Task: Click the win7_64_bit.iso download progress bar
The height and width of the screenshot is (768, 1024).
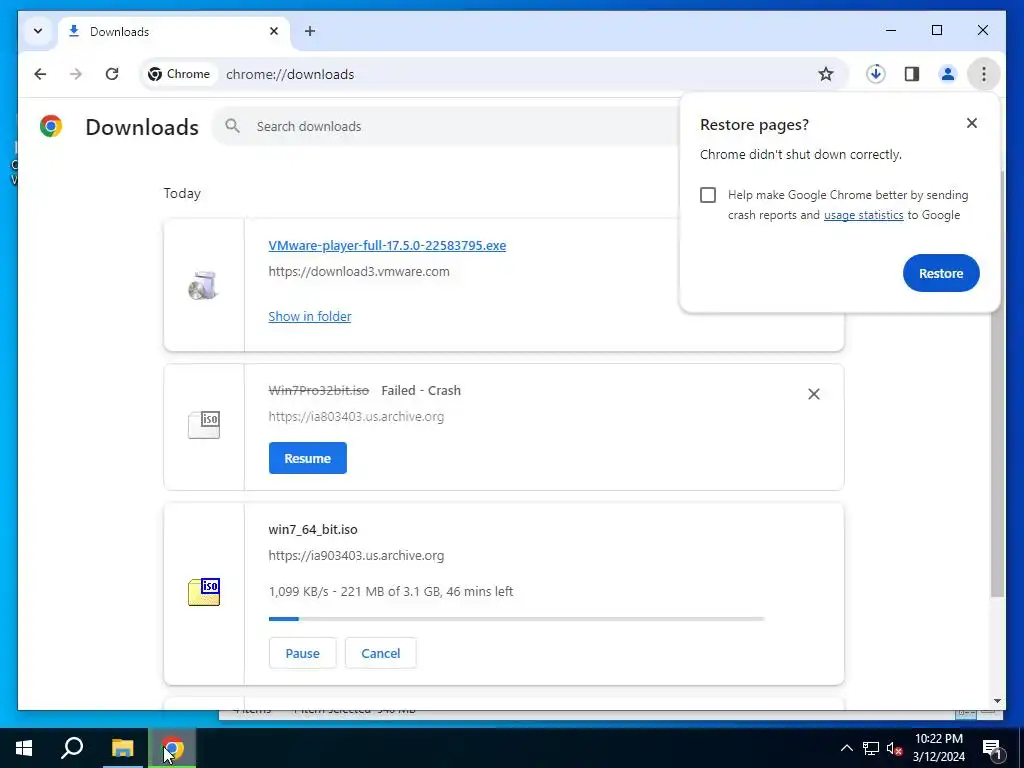Action: 516,618
